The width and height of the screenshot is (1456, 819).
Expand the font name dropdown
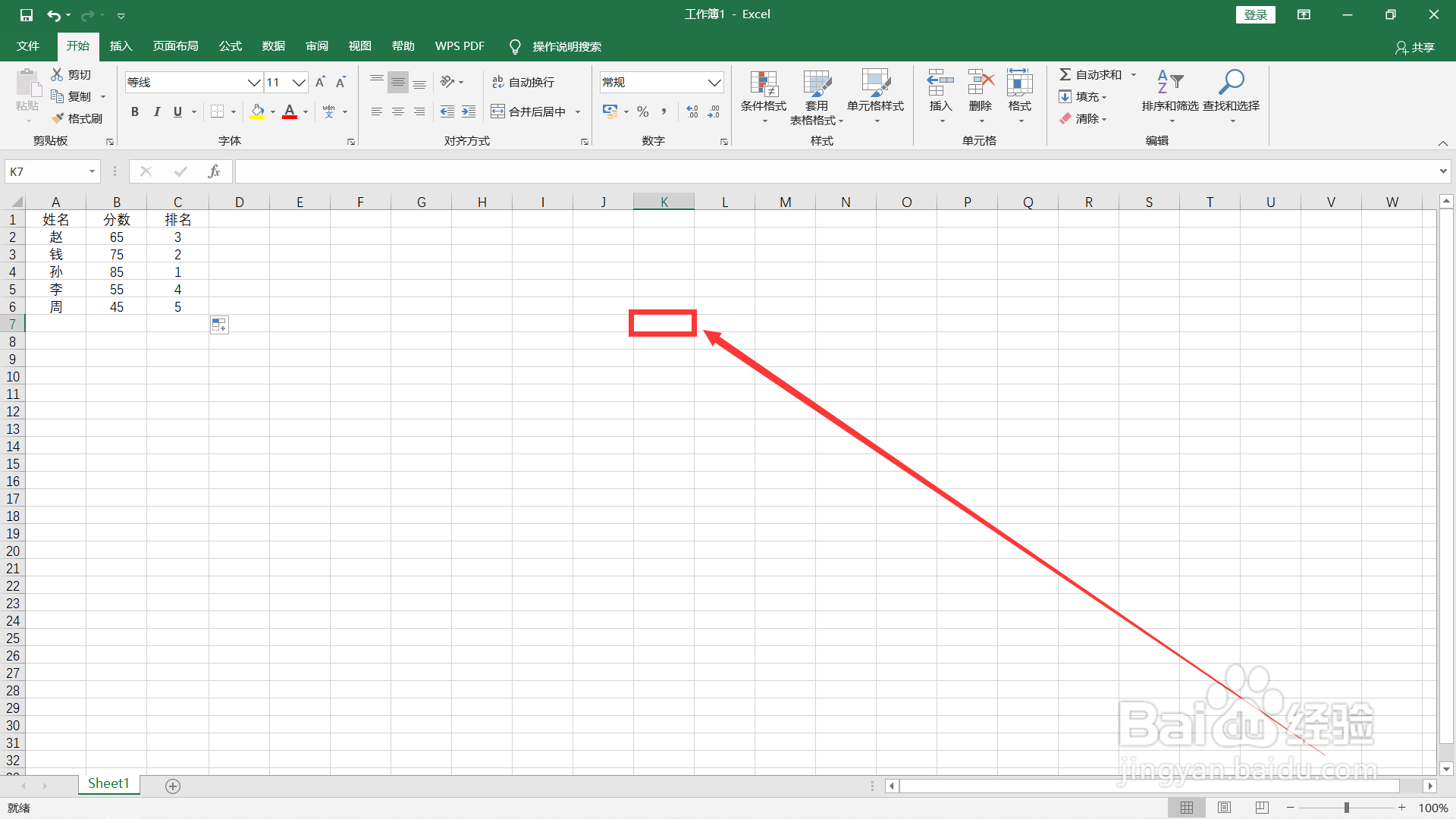pos(254,82)
